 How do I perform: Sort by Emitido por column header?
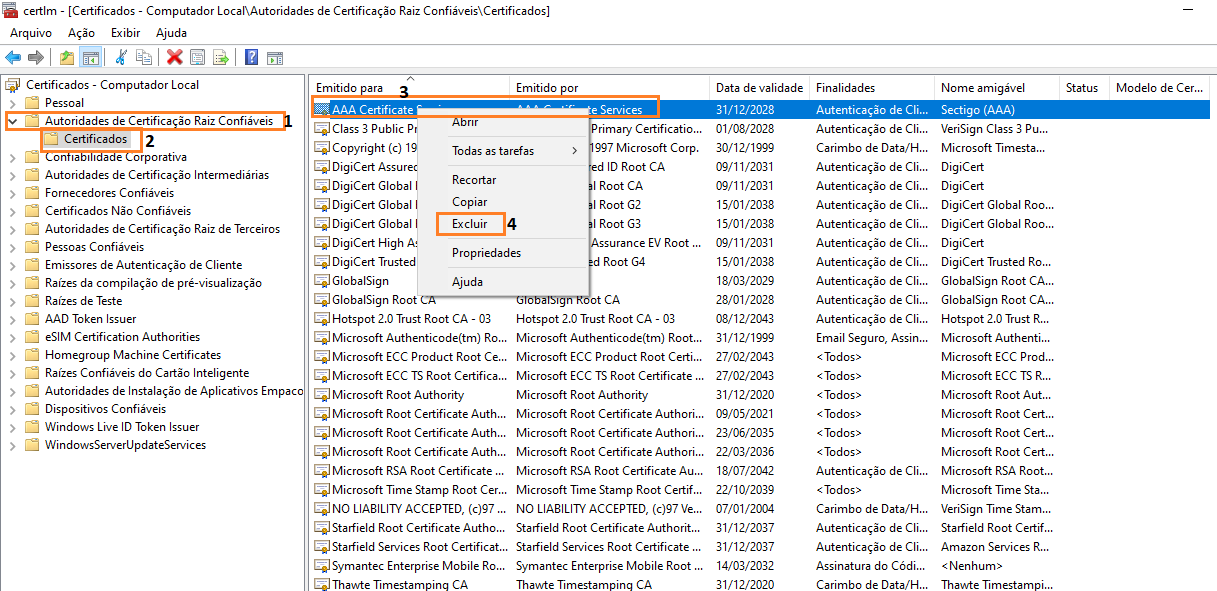tap(610, 88)
